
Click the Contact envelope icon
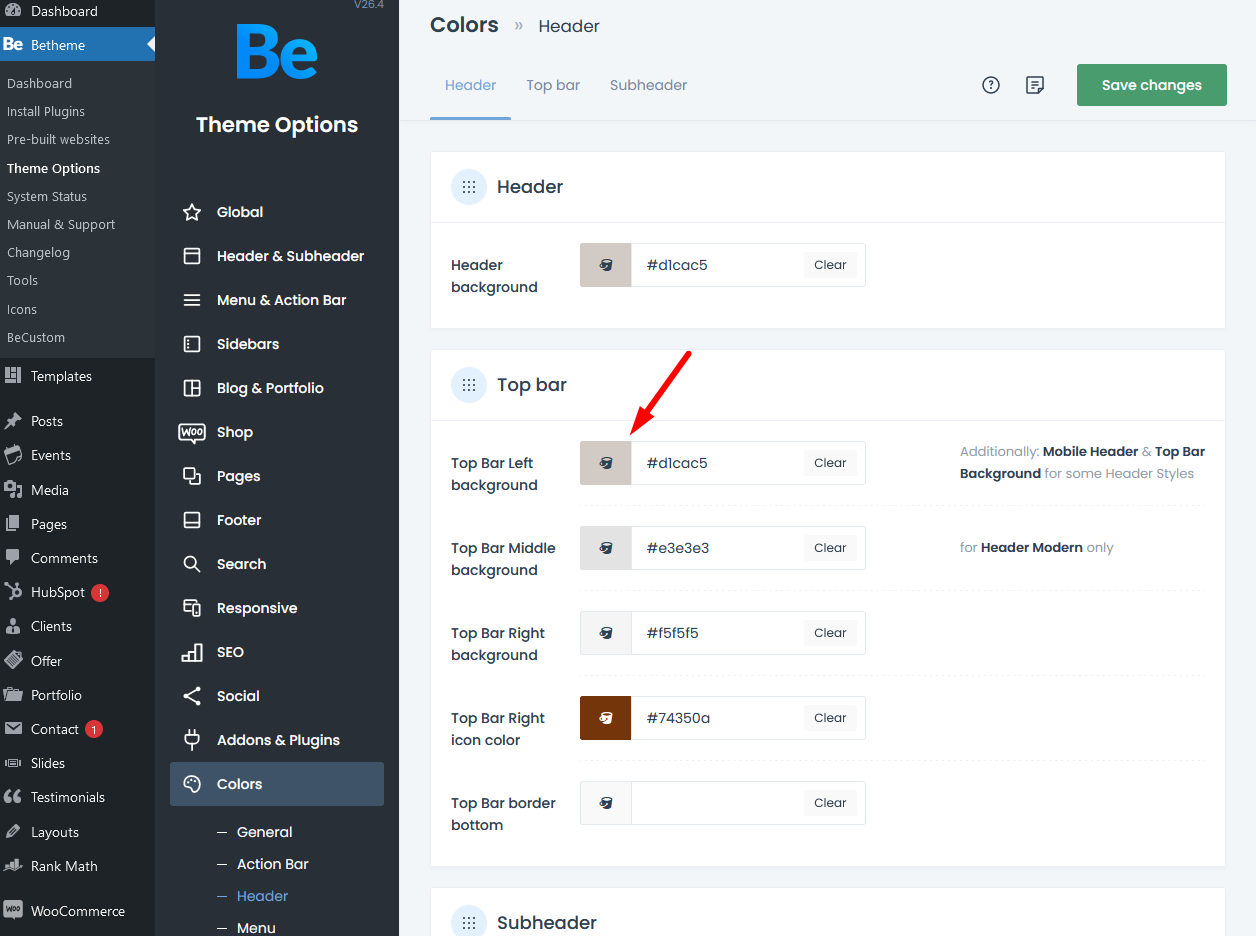pyautogui.click(x=13, y=729)
